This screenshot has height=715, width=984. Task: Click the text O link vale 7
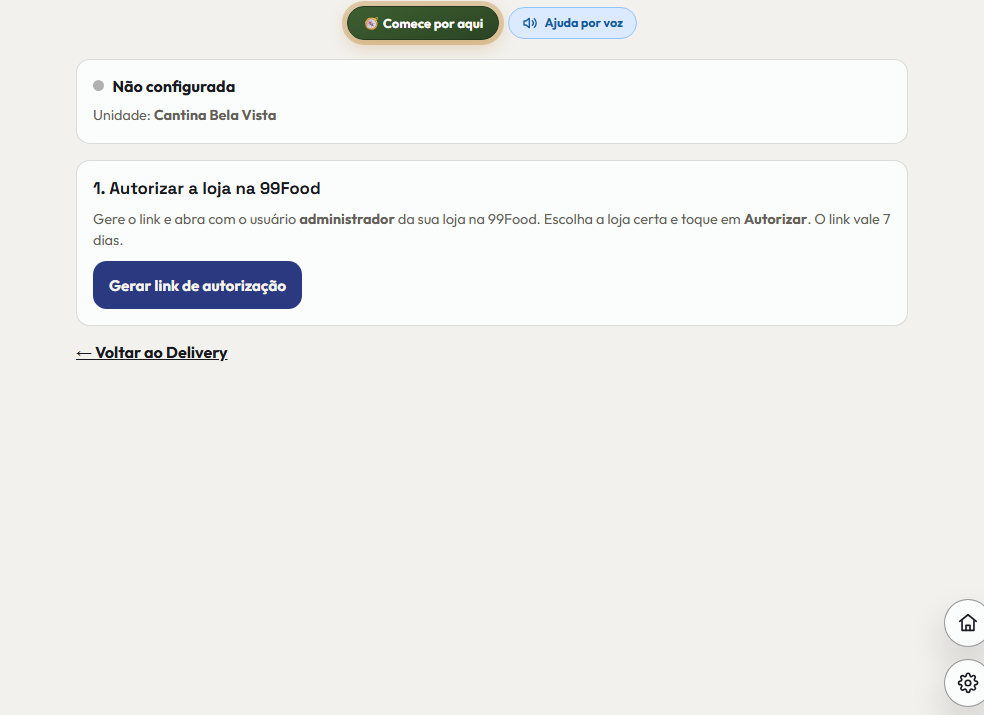tap(852, 219)
